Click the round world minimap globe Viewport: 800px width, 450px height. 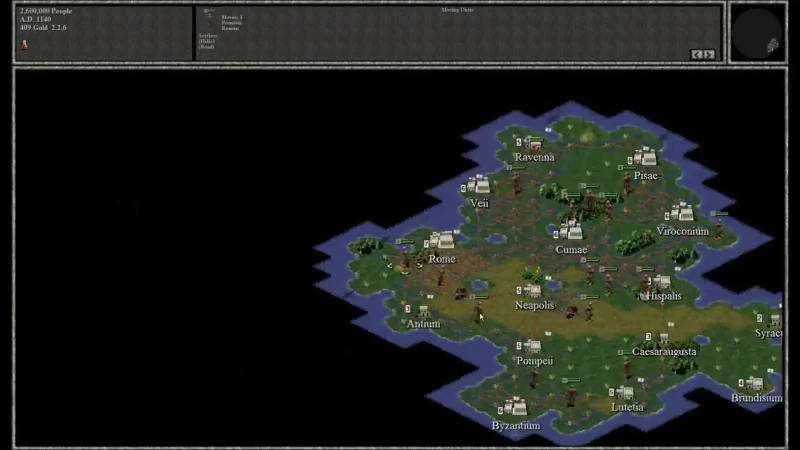click(x=757, y=33)
